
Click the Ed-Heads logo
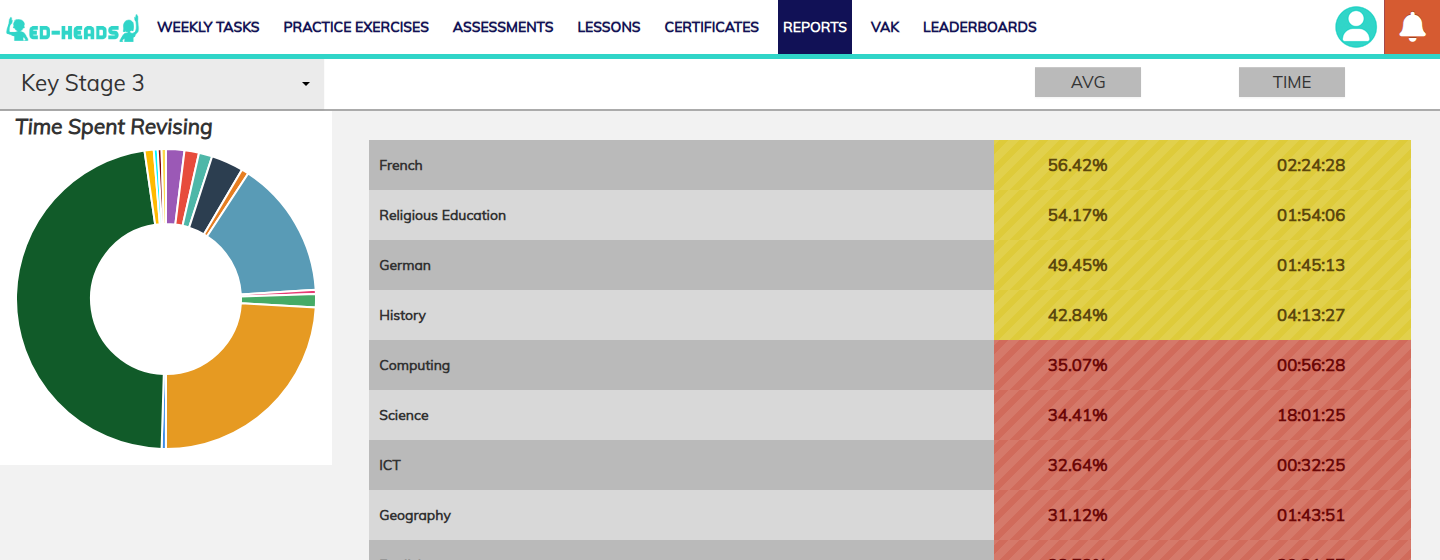(72, 28)
